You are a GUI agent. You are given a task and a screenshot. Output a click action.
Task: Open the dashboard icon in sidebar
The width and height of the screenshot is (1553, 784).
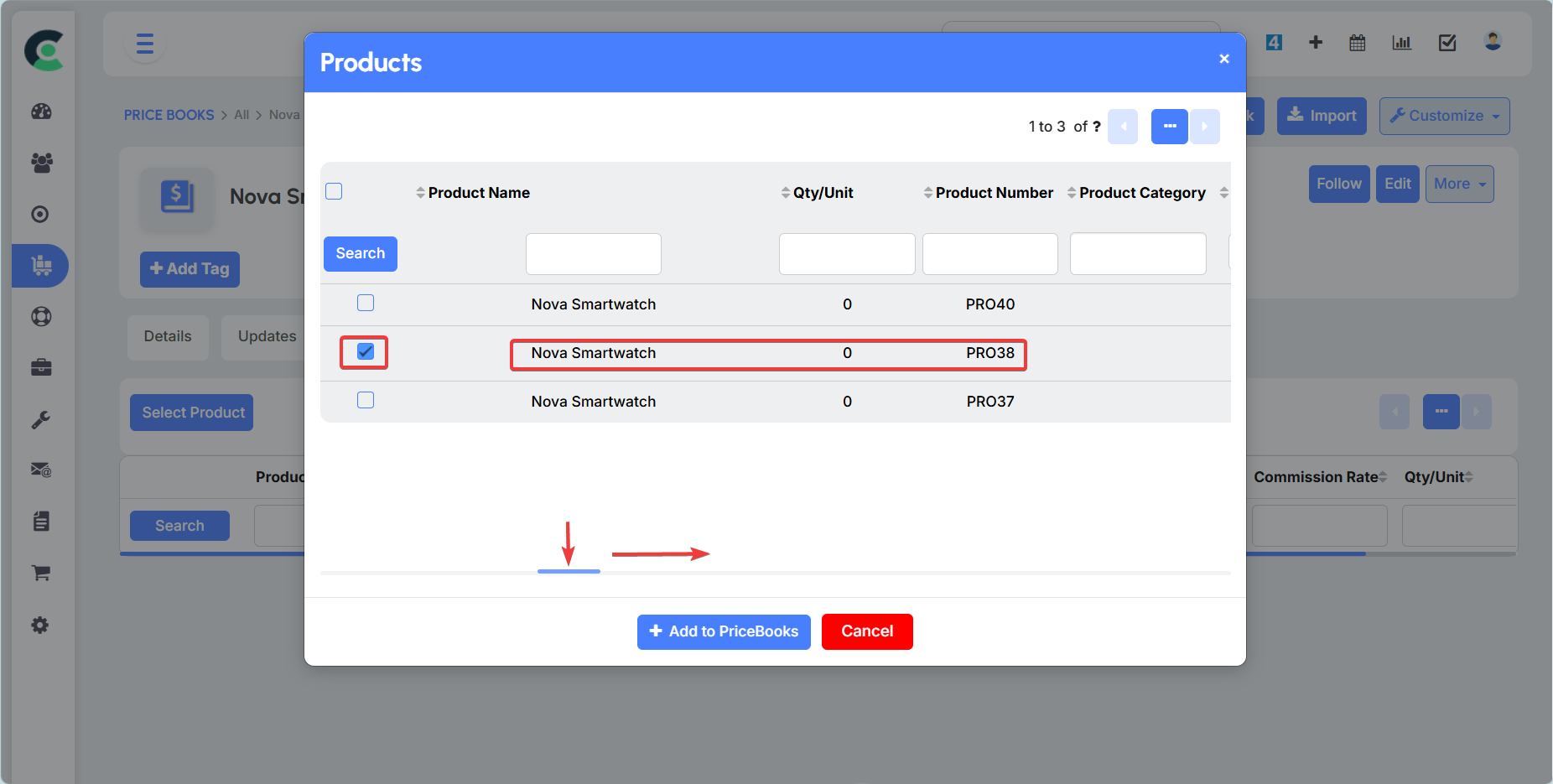(x=41, y=112)
